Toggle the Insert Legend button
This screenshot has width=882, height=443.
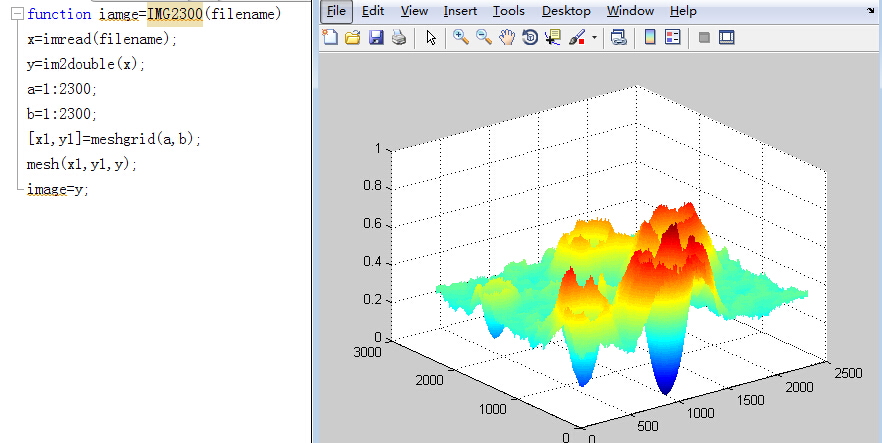pyautogui.click(x=672, y=38)
